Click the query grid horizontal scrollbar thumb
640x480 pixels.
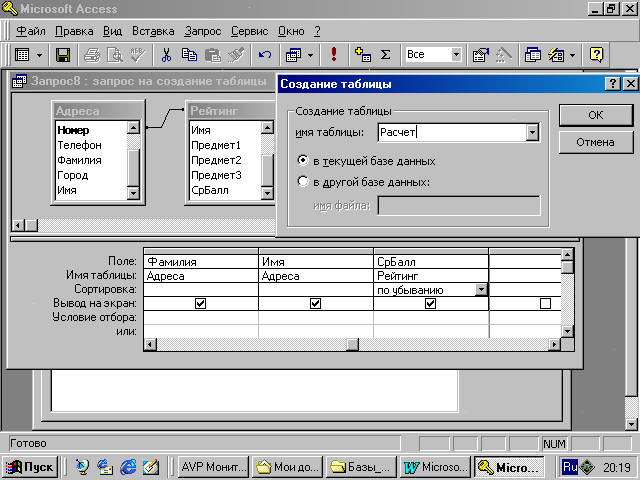coord(352,344)
